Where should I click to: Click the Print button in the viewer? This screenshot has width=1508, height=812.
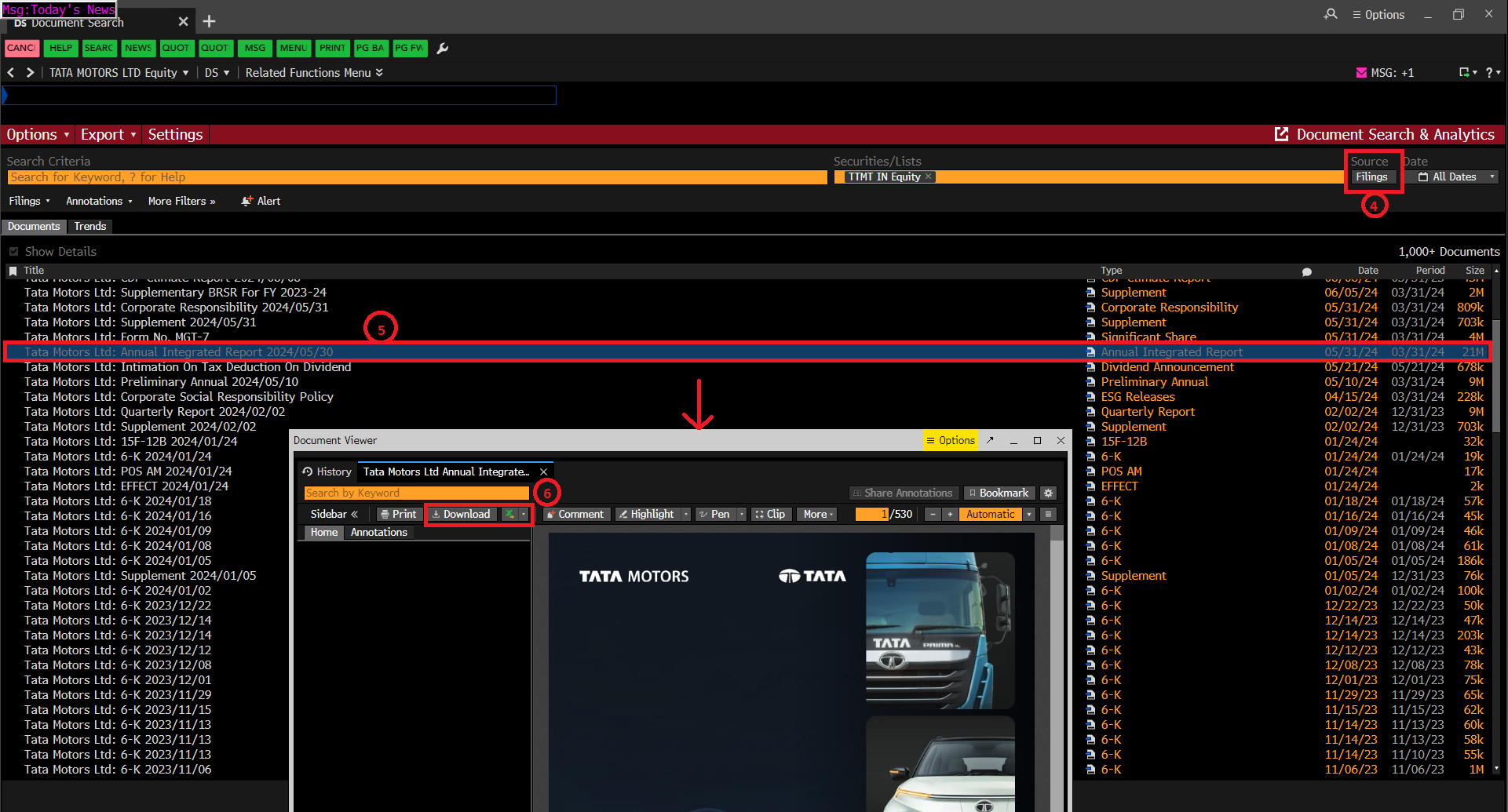(398, 514)
